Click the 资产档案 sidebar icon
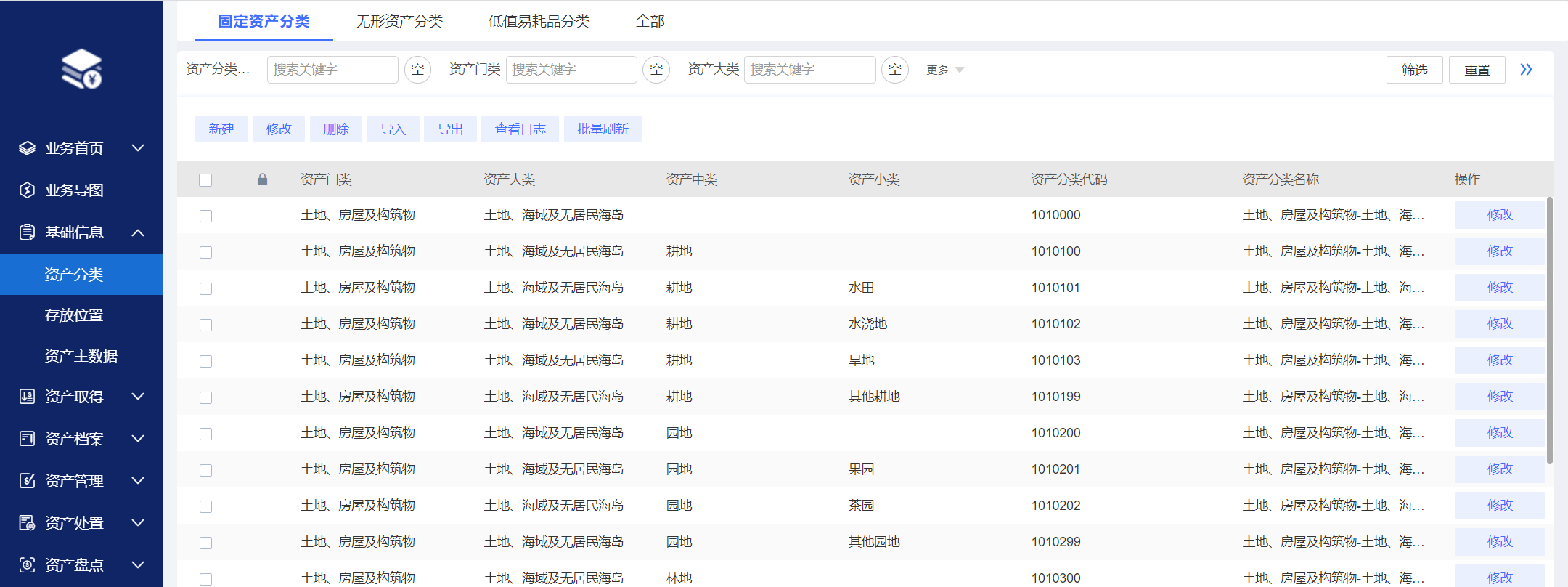The height and width of the screenshot is (587, 1568). 27,439
